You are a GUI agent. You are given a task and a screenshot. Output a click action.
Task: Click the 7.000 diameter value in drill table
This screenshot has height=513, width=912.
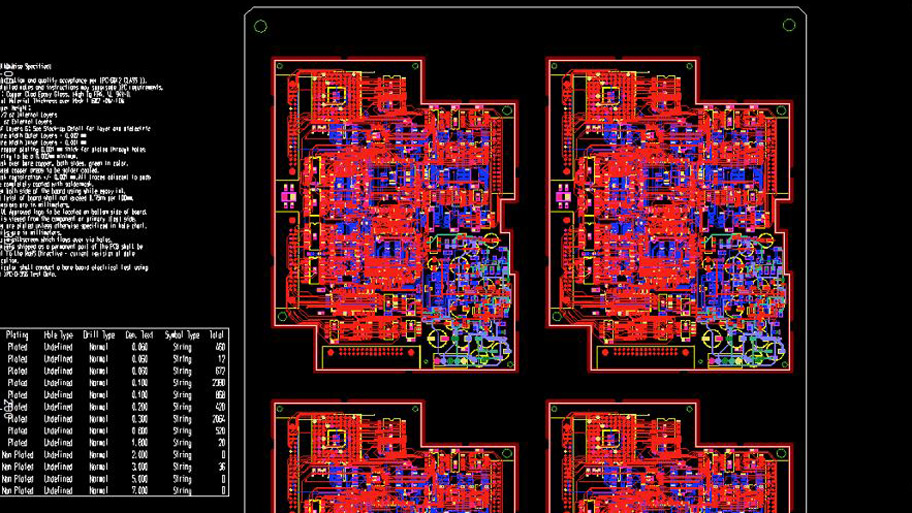[x=140, y=491]
